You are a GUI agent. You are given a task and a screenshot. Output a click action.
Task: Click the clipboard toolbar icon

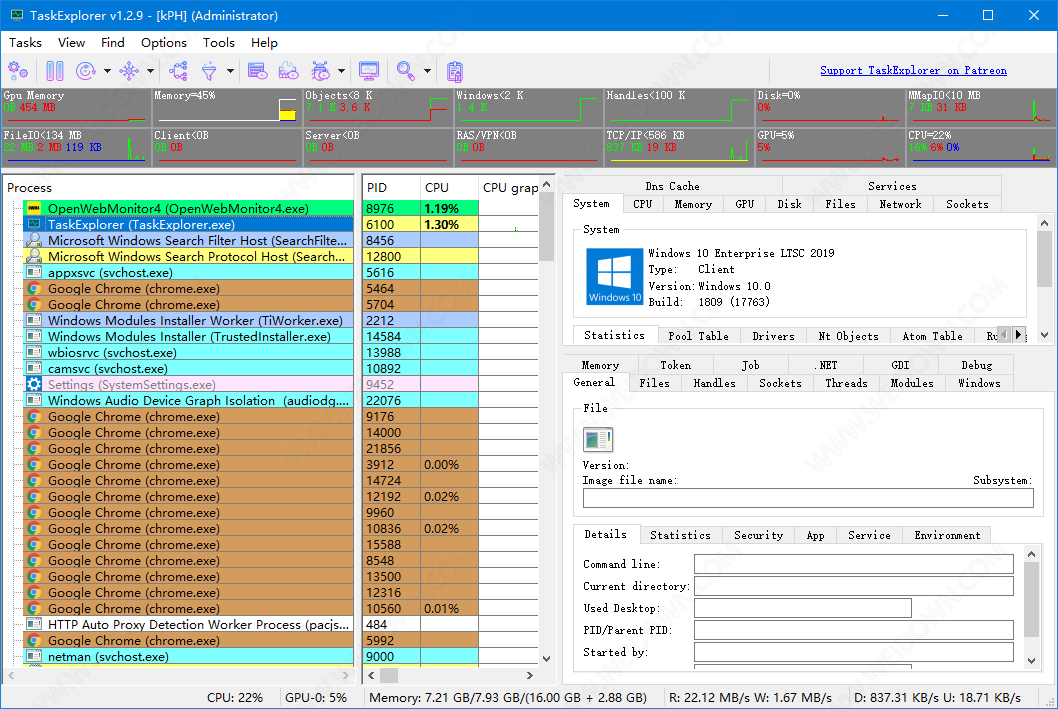pyautogui.click(x=455, y=70)
